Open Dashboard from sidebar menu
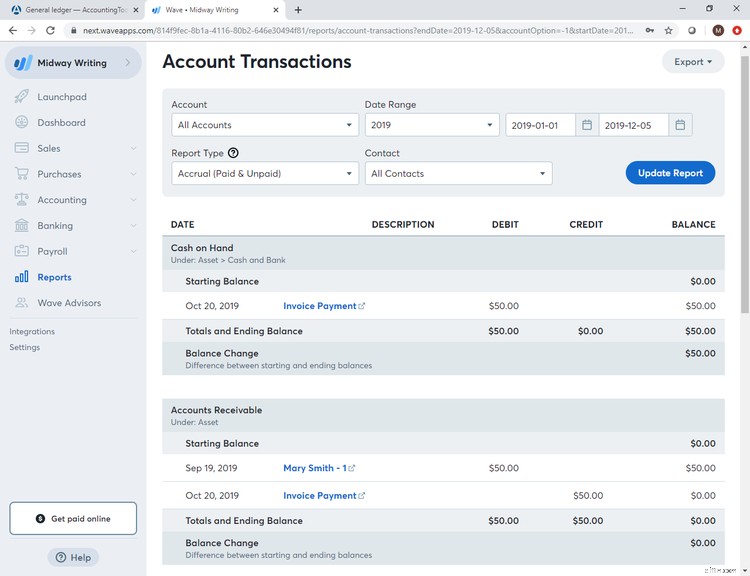 61,122
